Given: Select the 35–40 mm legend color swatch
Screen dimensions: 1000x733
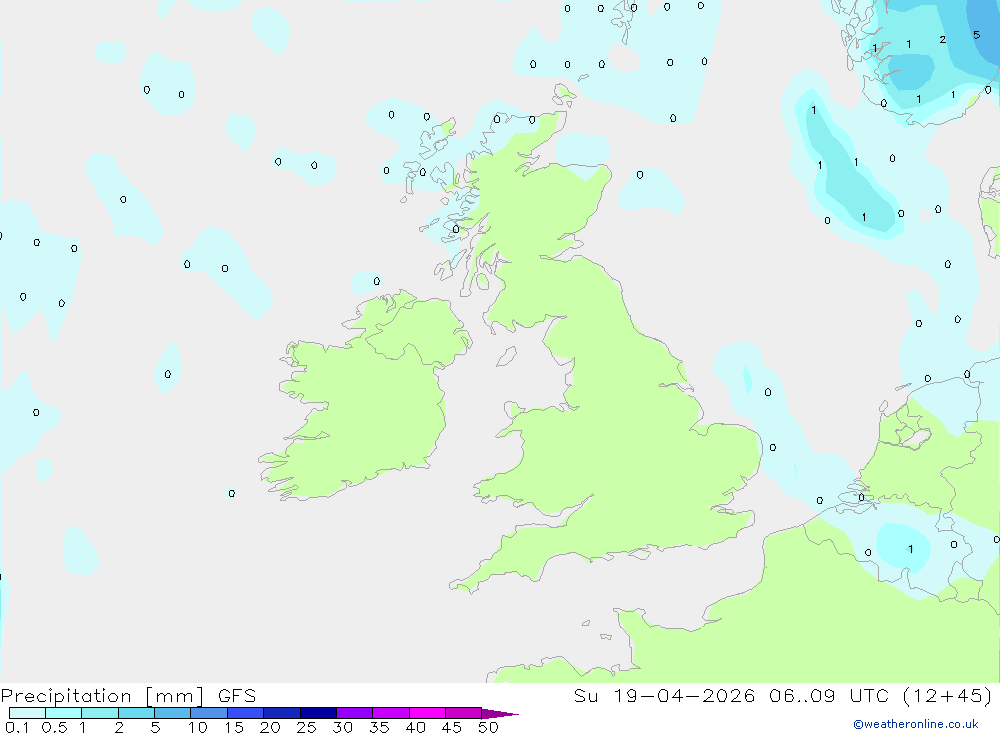Looking at the screenshot, I should coord(391,713).
